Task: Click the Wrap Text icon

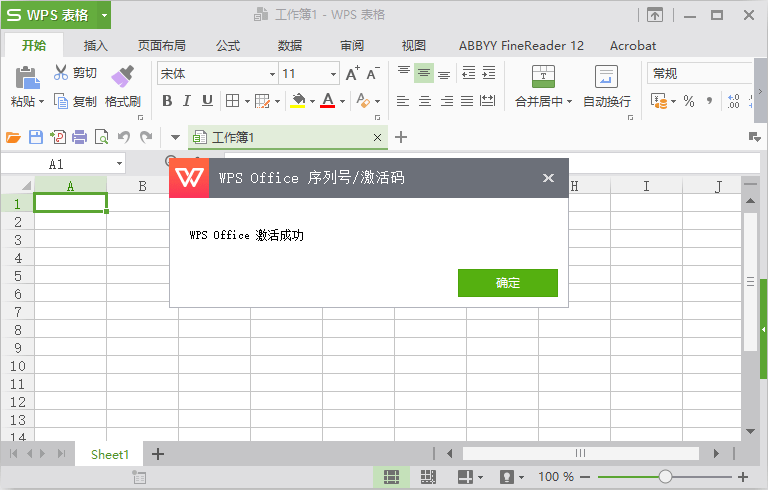Action: coord(606,77)
